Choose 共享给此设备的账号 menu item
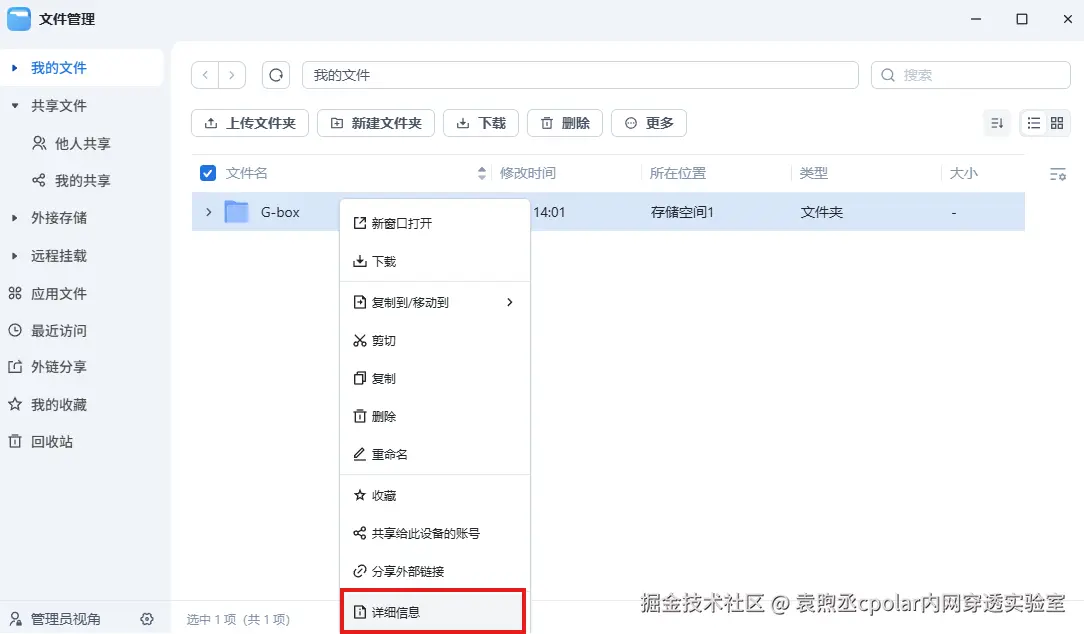1084x634 pixels. click(435, 533)
